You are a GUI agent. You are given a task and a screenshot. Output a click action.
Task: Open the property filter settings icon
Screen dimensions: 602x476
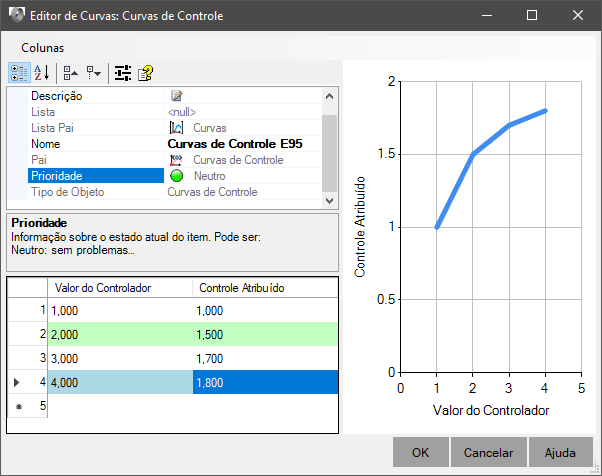click(x=123, y=73)
